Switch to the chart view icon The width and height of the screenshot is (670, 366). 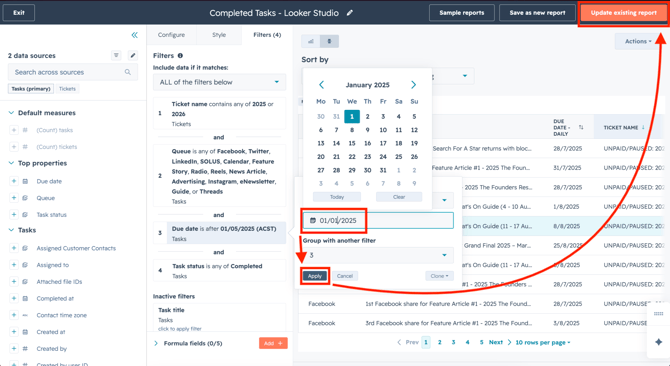click(311, 41)
